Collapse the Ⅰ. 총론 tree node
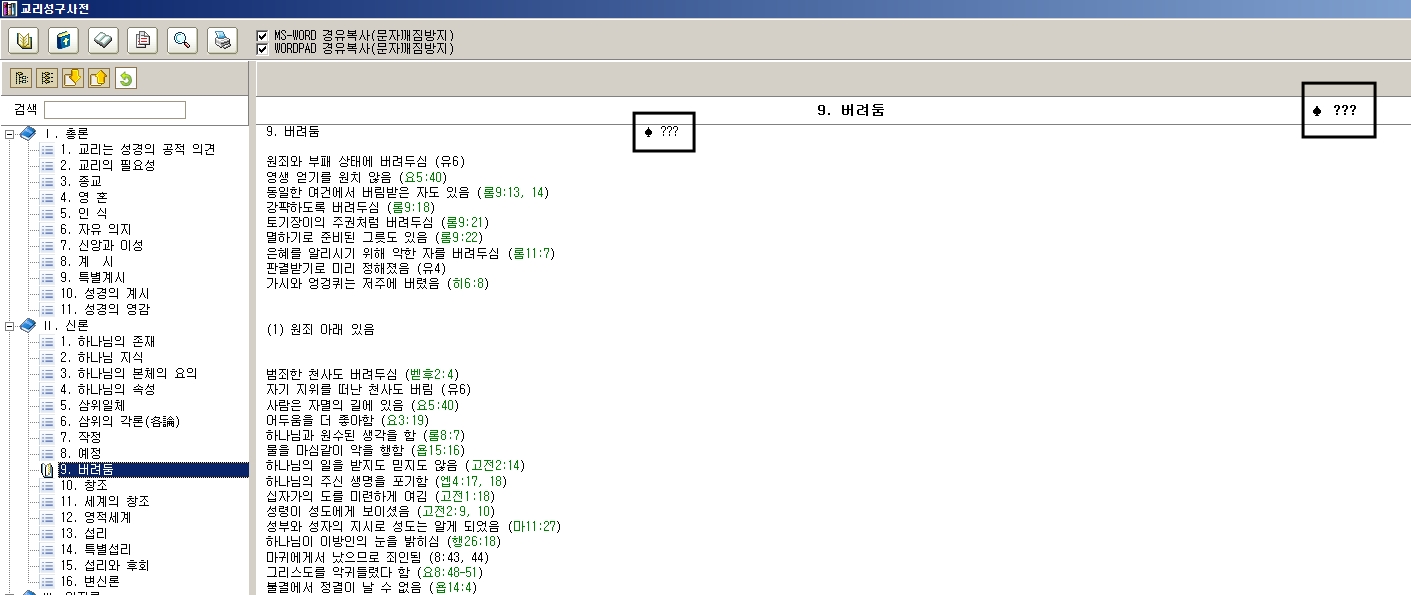This screenshot has width=1411, height=595. tap(9, 134)
